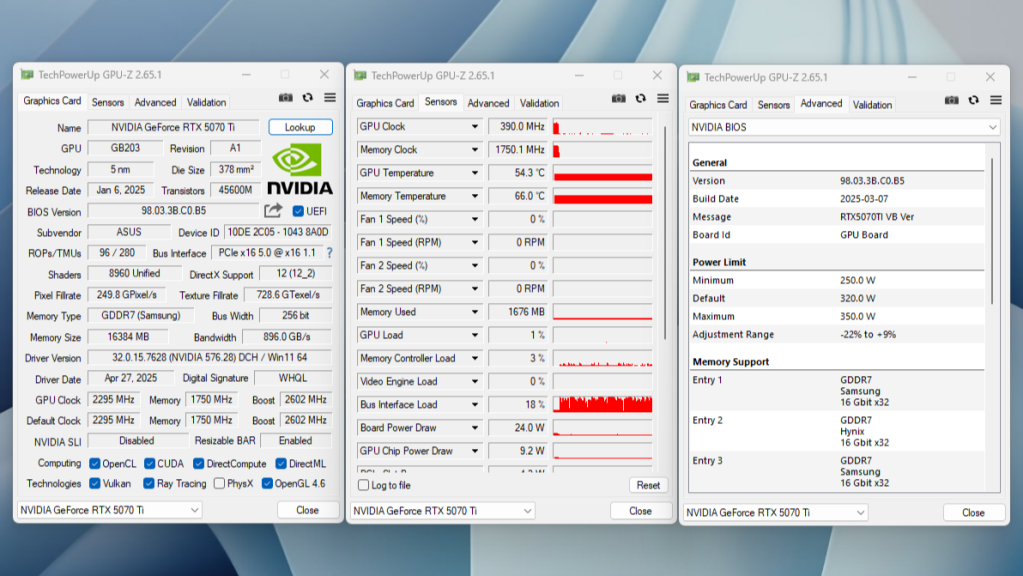Toggle the PhysX checkbox
Image resolution: width=1023 pixels, height=576 pixels.
point(220,483)
